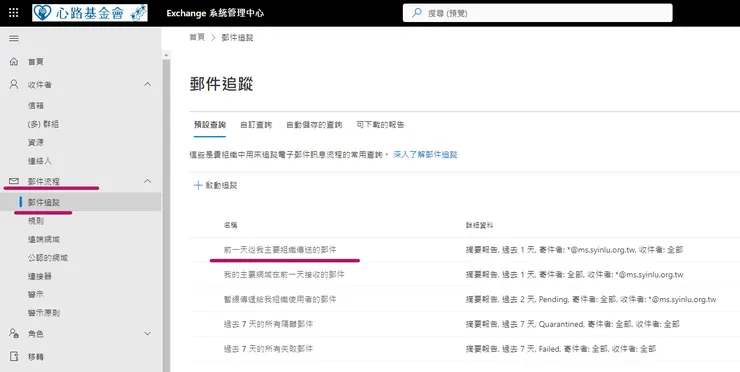The width and height of the screenshot is (740, 372).
Task: Open query 暫緩傳送給我組織使用者的郵件
Action: point(280,299)
